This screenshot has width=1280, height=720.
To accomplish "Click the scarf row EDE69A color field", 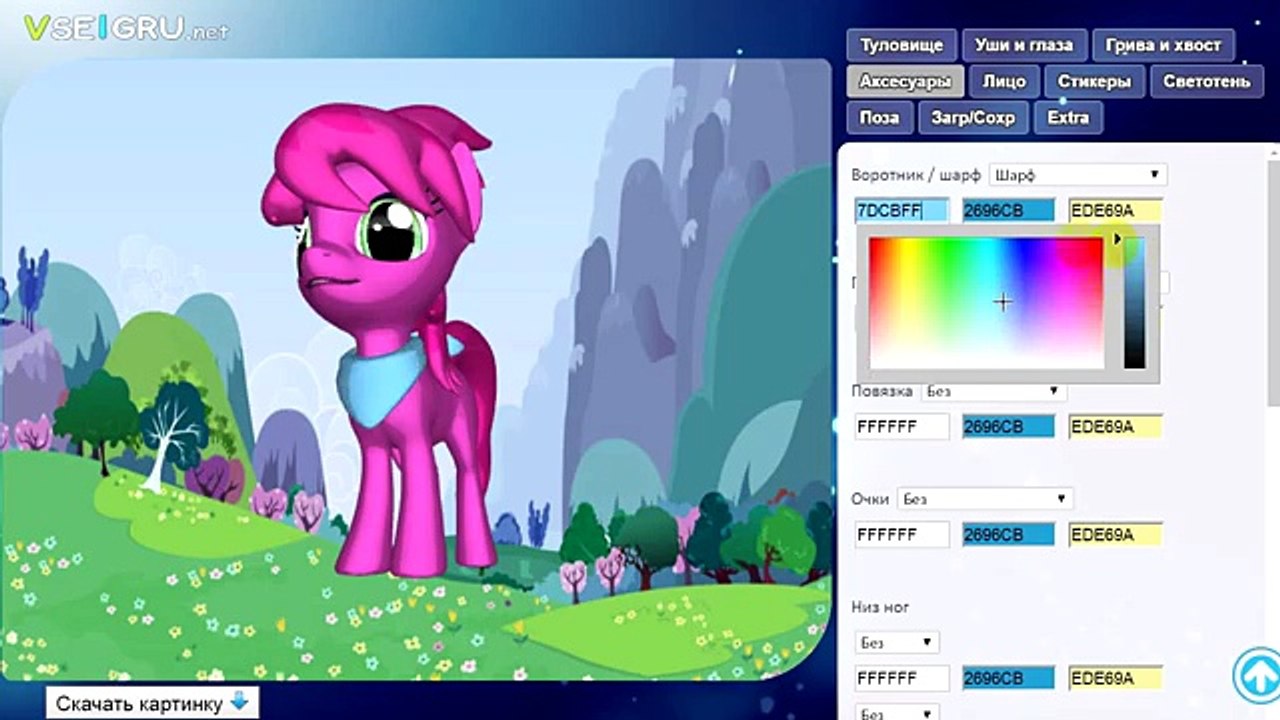I will pos(1115,210).
